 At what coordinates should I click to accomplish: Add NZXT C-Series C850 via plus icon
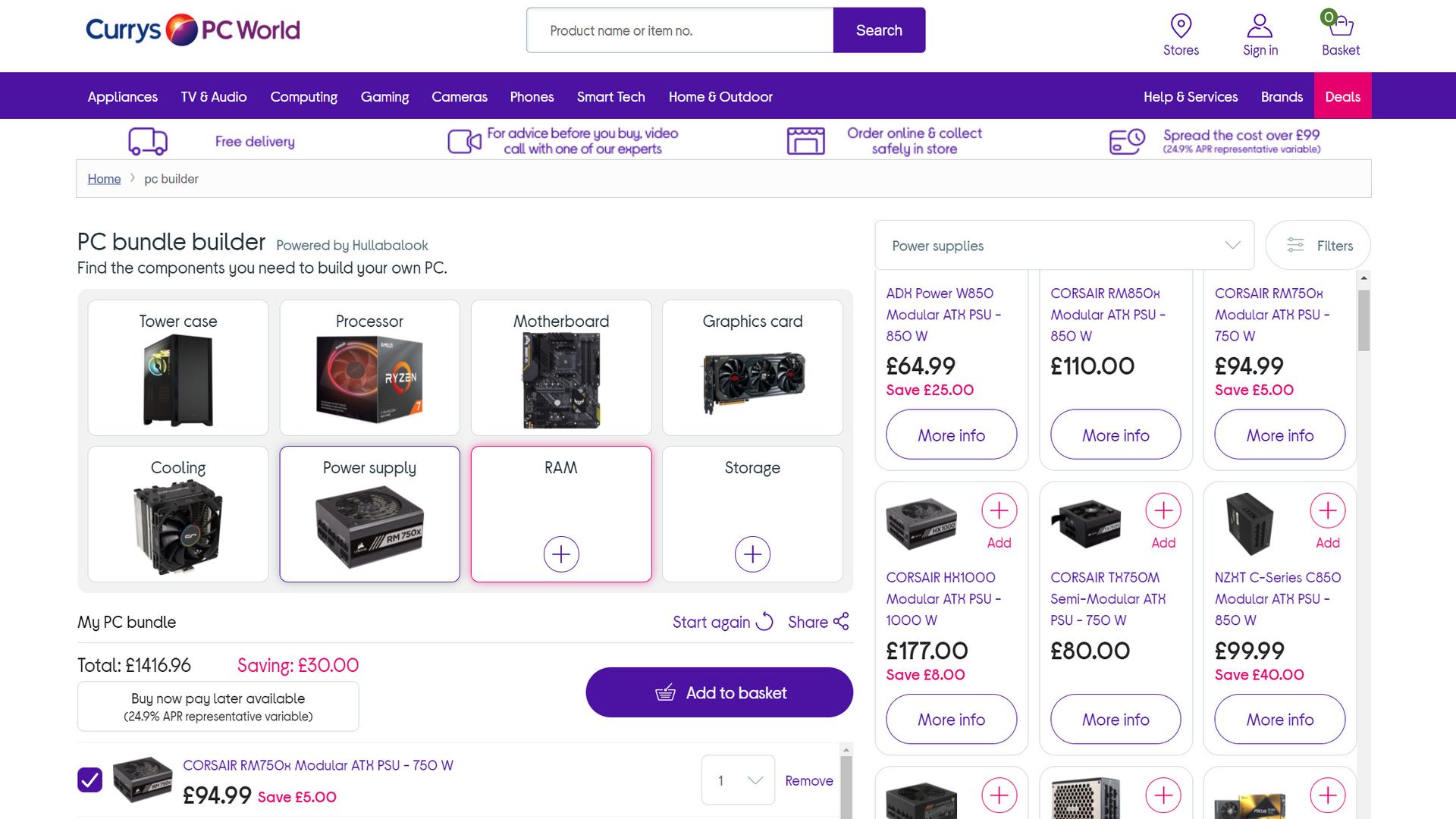pyautogui.click(x=1327, y=510)
